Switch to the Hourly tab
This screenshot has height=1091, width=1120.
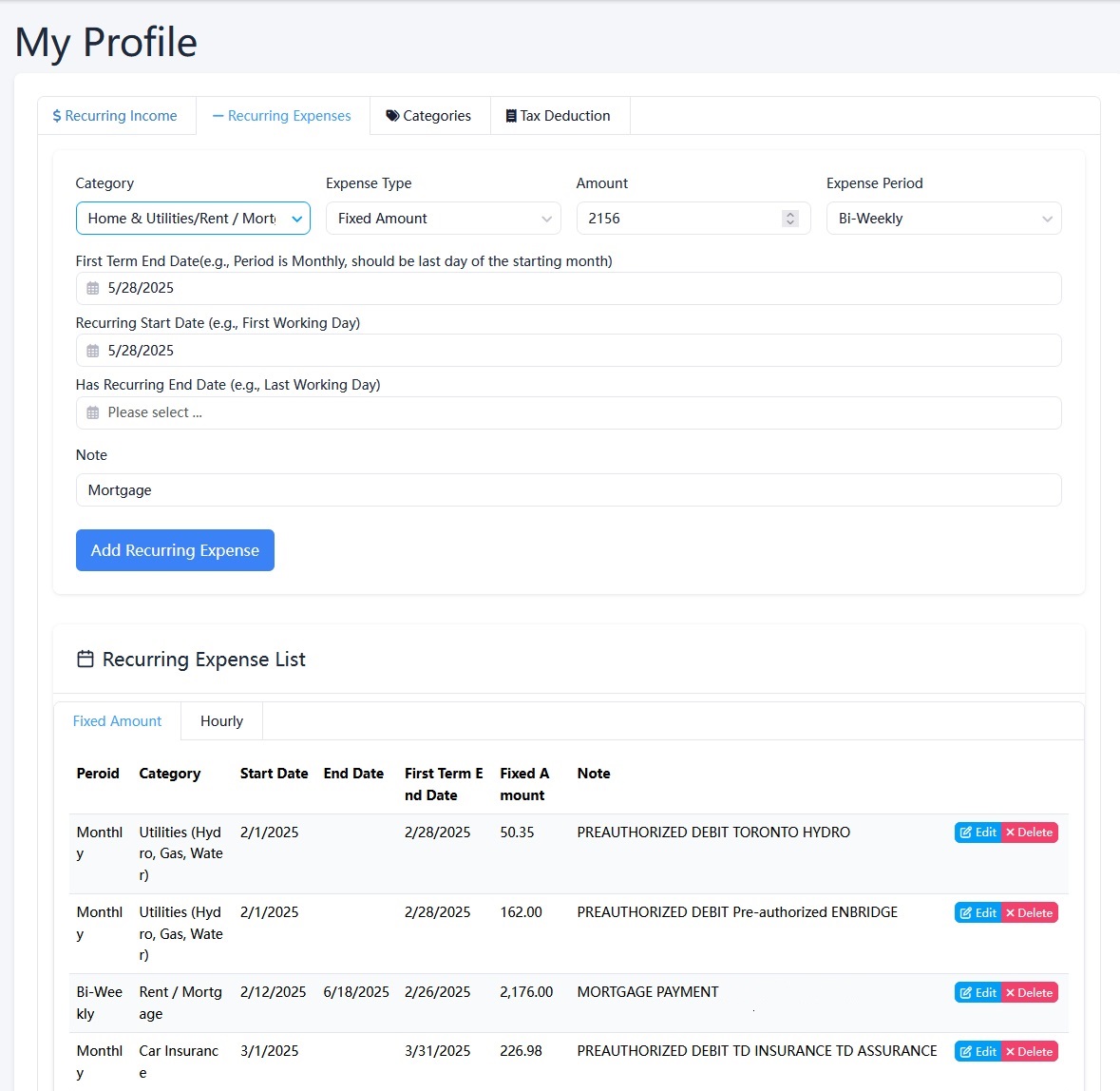[221, 720]
